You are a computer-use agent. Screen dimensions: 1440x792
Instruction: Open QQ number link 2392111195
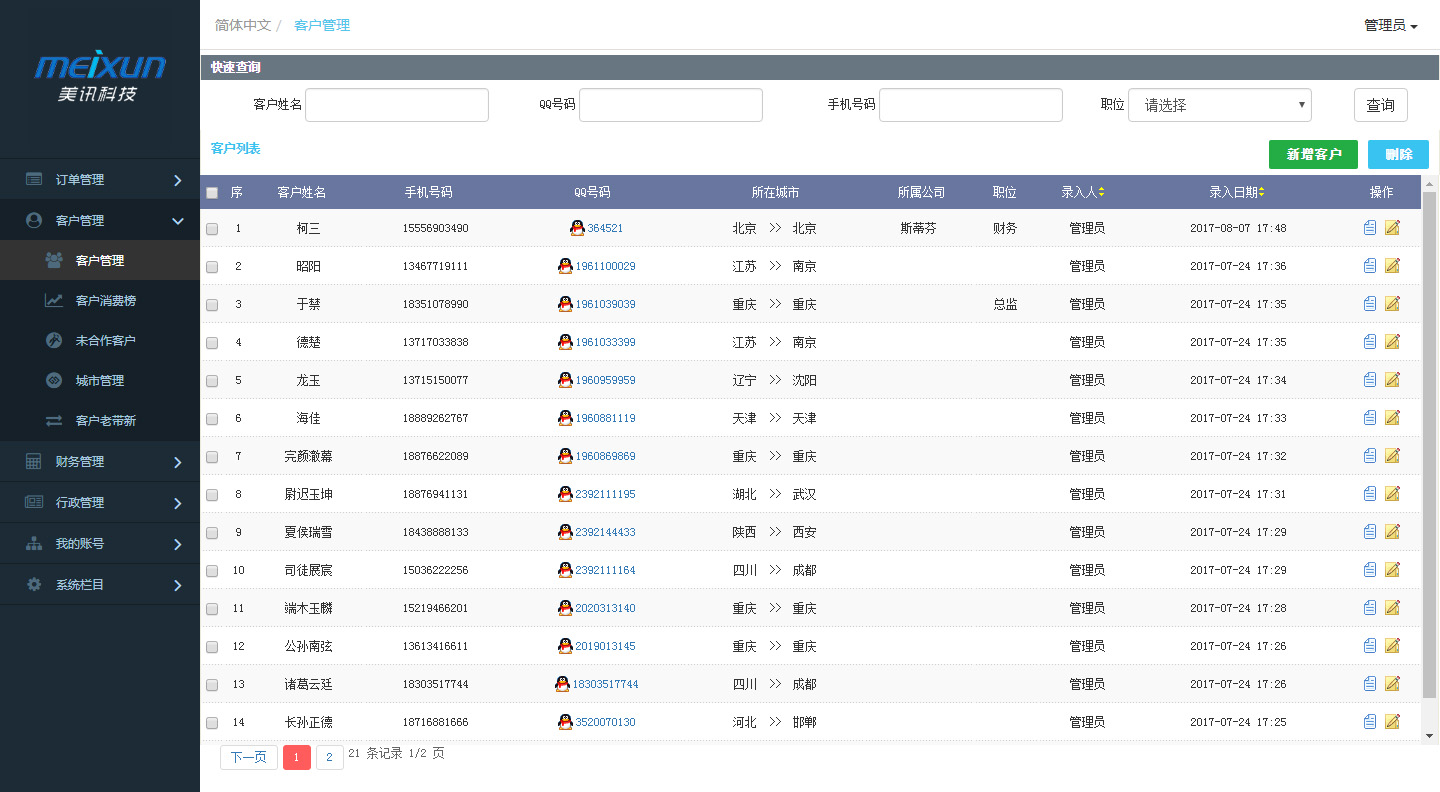point(605,494)
